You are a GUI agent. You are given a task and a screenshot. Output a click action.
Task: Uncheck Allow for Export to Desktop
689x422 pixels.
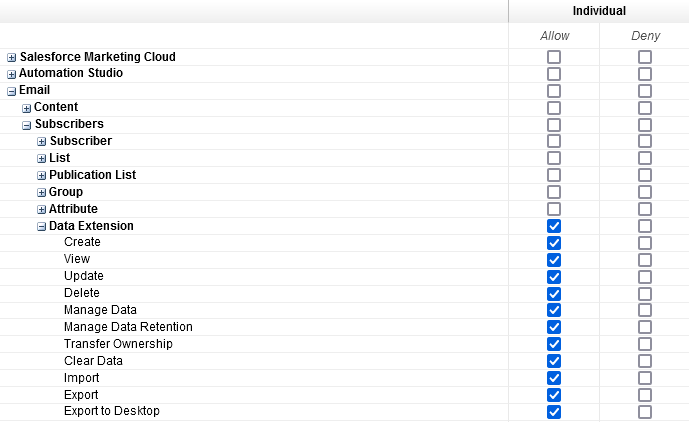click(x=554, y=412)
